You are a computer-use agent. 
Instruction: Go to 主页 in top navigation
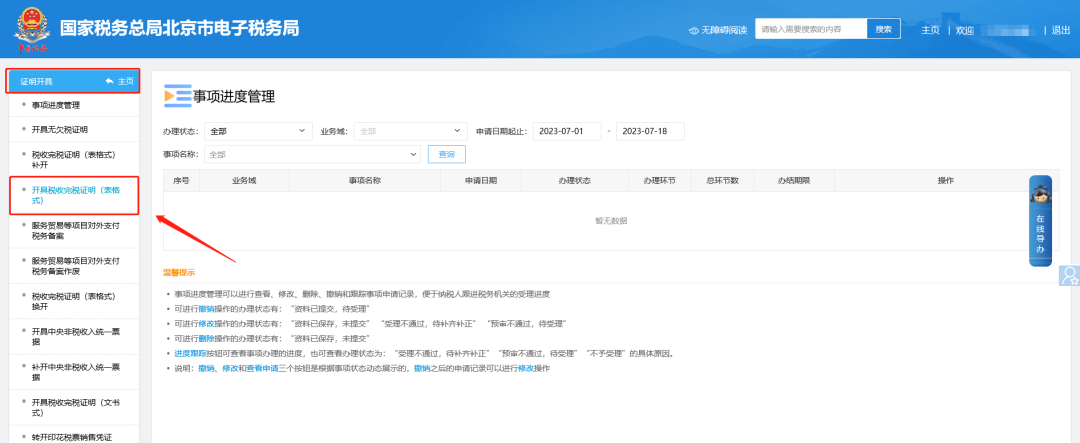[929, 30]
